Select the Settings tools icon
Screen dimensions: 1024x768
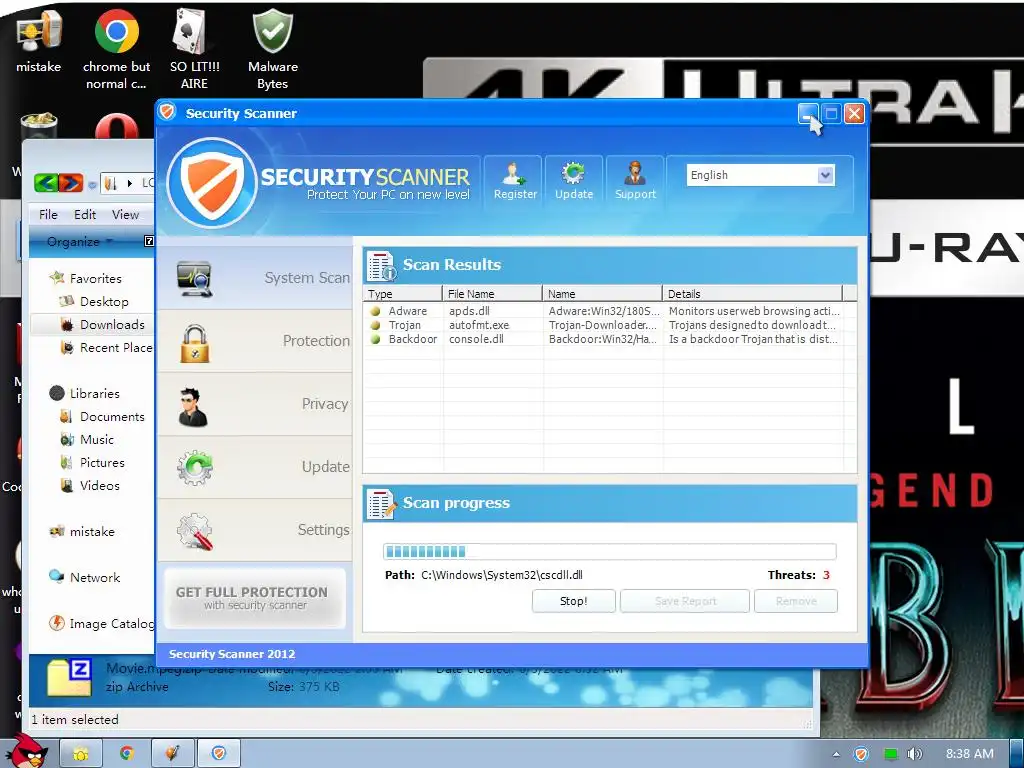pyautogui.click(x=195, y=531)
